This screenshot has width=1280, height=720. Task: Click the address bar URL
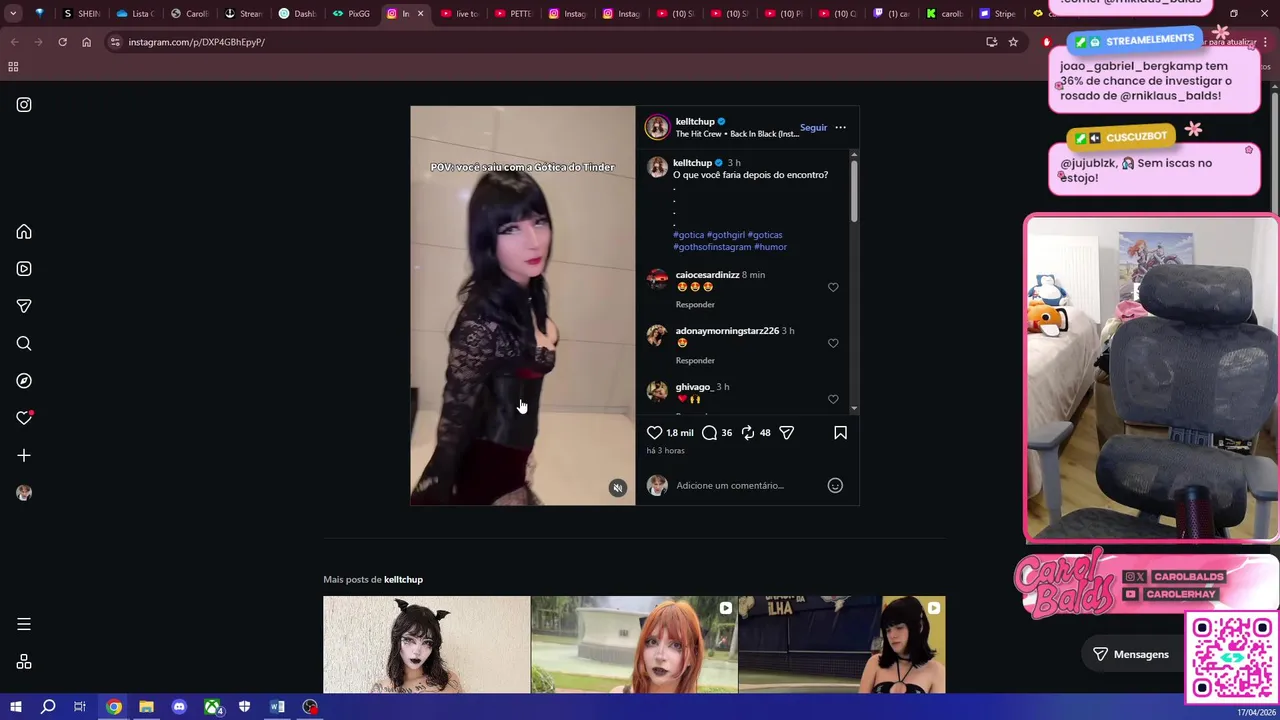196,42
